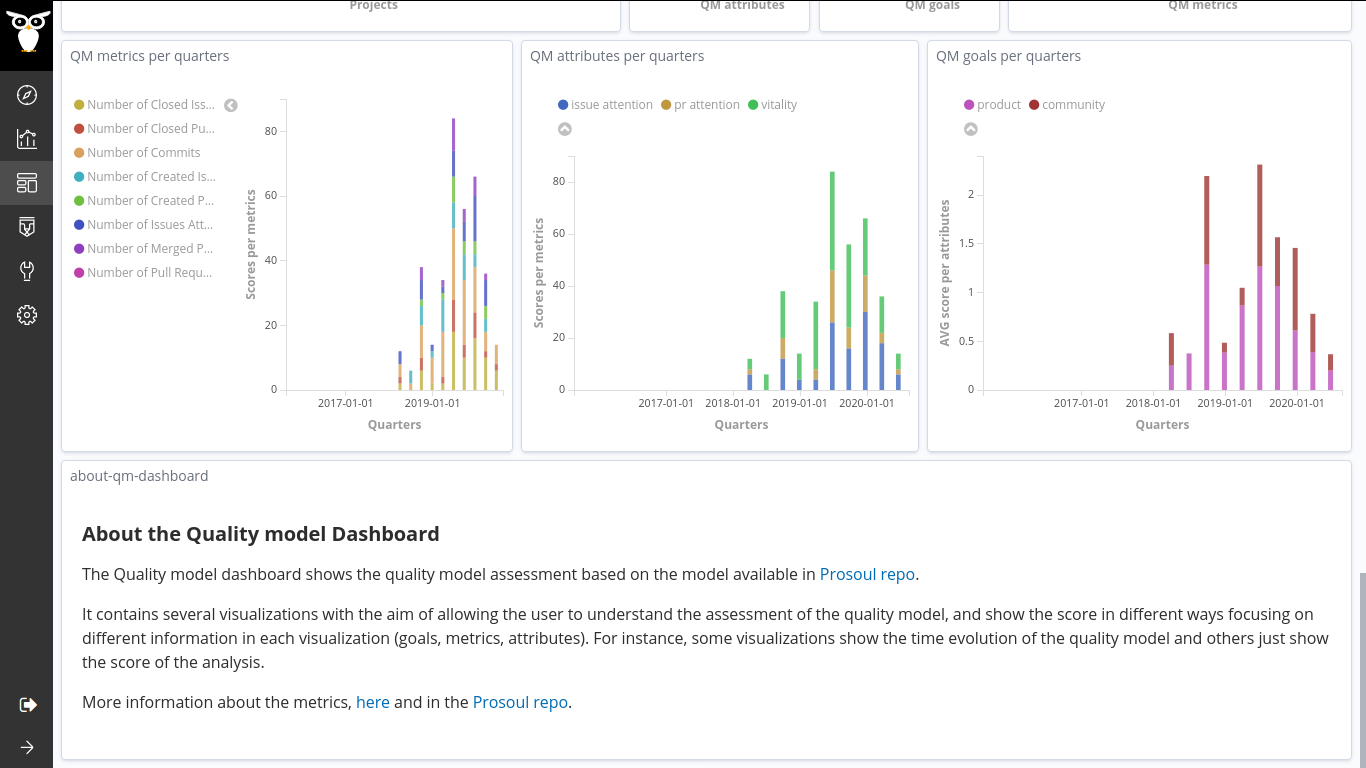The width and height of the screenshot is (1366, 768).
Task: Click QM attributes label in top panel
Action: 742,6
